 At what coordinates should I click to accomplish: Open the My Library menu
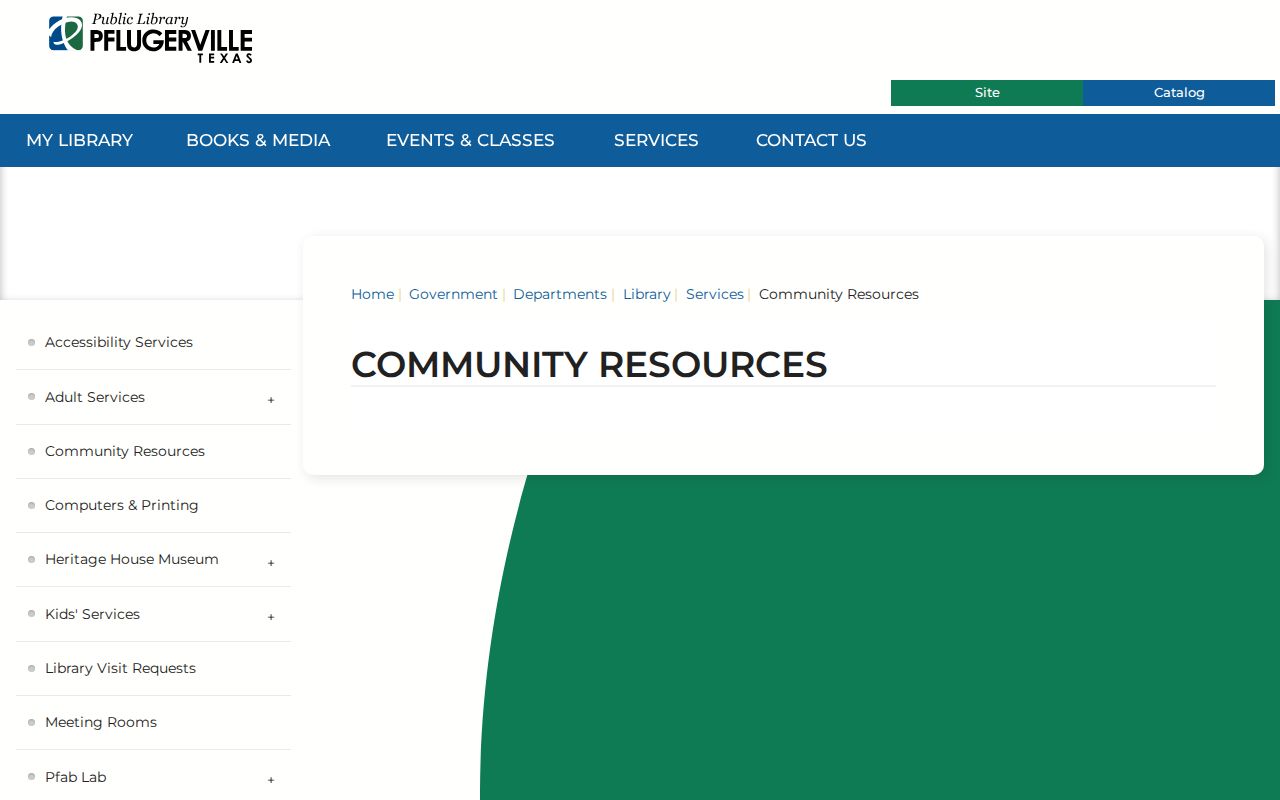coord(80,141)
